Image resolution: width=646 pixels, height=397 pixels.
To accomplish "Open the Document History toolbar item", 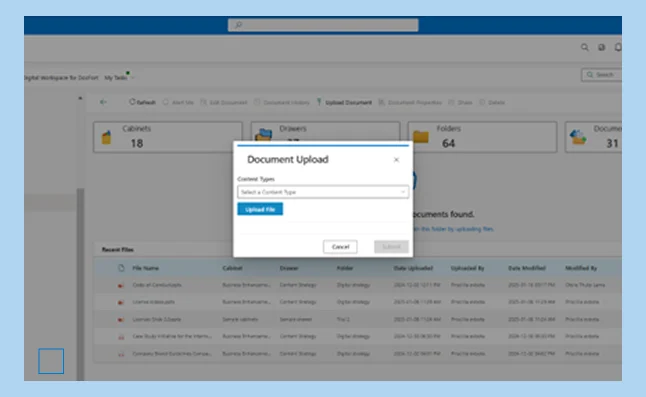I will [282, 102].
